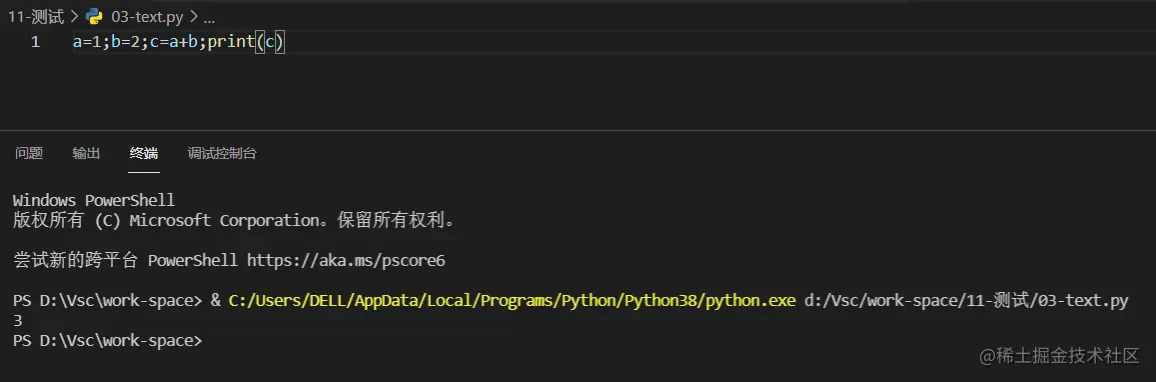
Task: Expand the chevron after 11-测试
Action: (x=74, y=16)
